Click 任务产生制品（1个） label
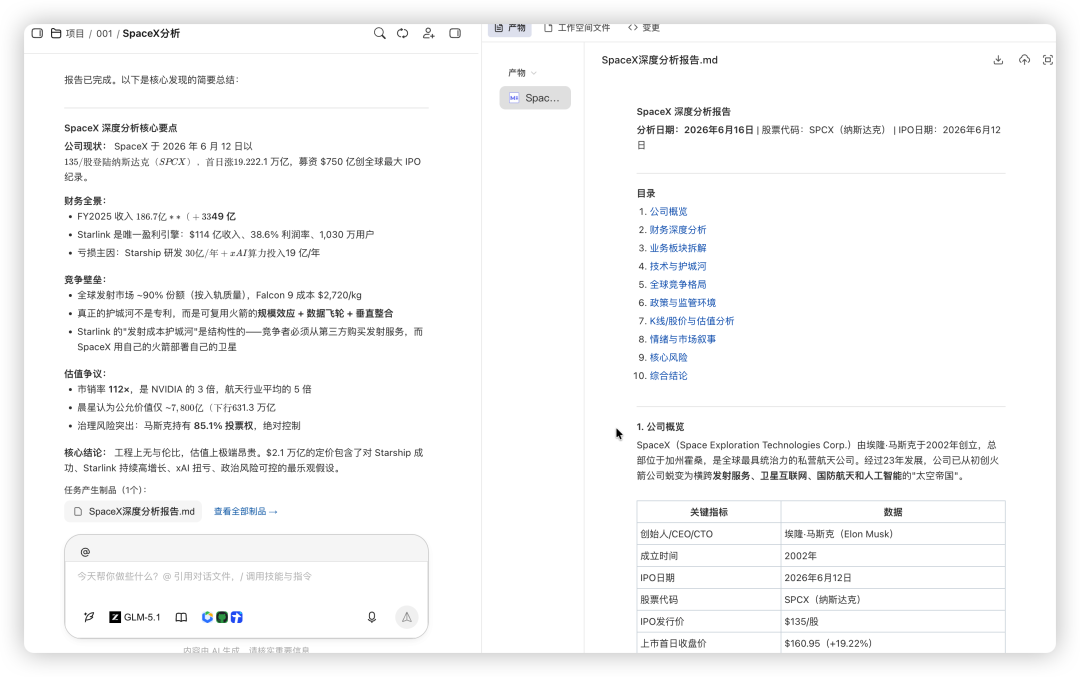Image resolution: width=1080 pixels, height=677 pixels. [105, 490]
